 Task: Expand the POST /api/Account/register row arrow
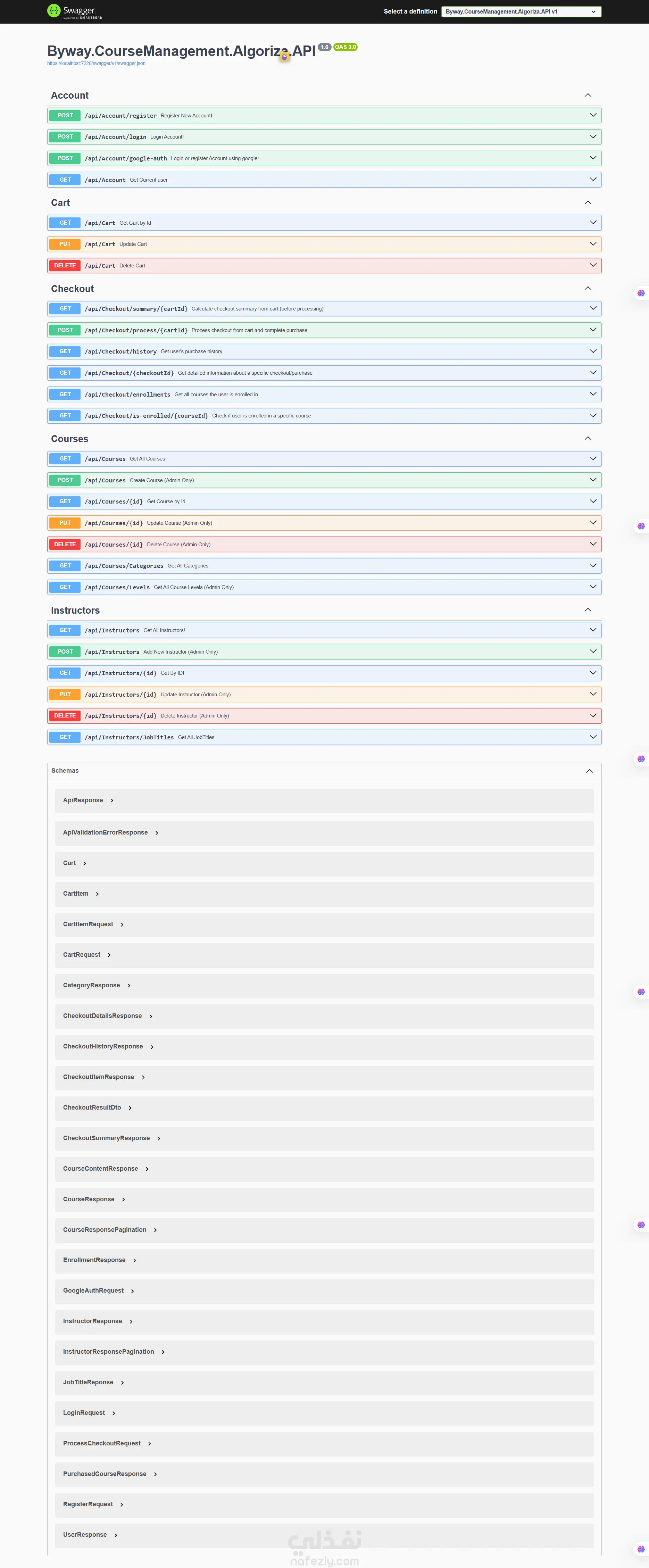pos(593,116)
